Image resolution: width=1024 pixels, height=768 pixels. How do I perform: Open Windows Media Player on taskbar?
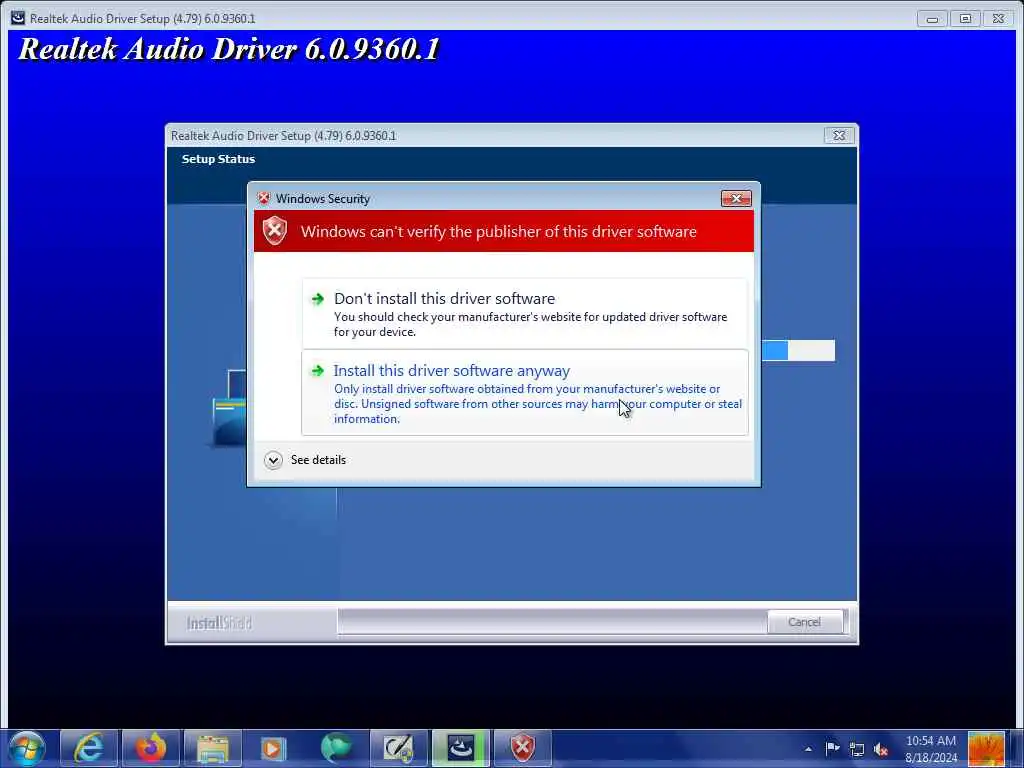click(x=274, y=748)
